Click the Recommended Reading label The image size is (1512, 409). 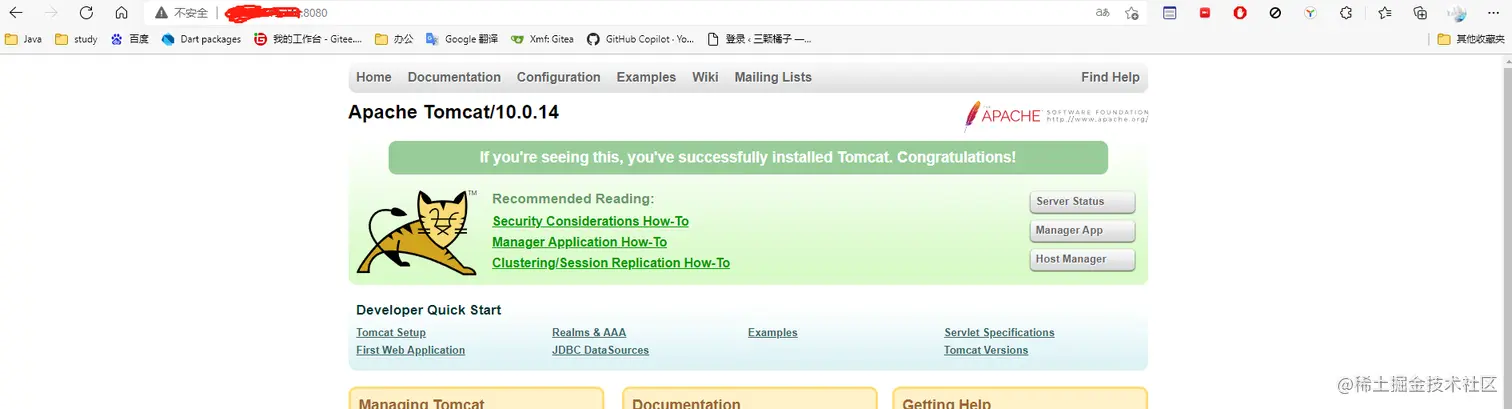pos(573,199)
